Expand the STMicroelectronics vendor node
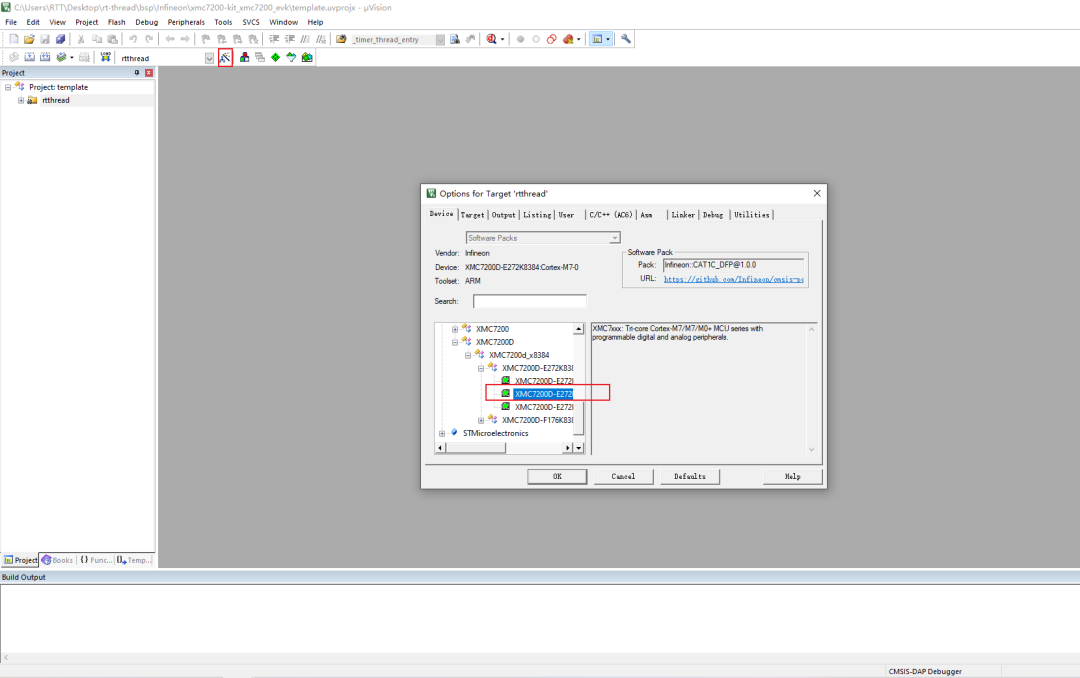 pos(442,433)
